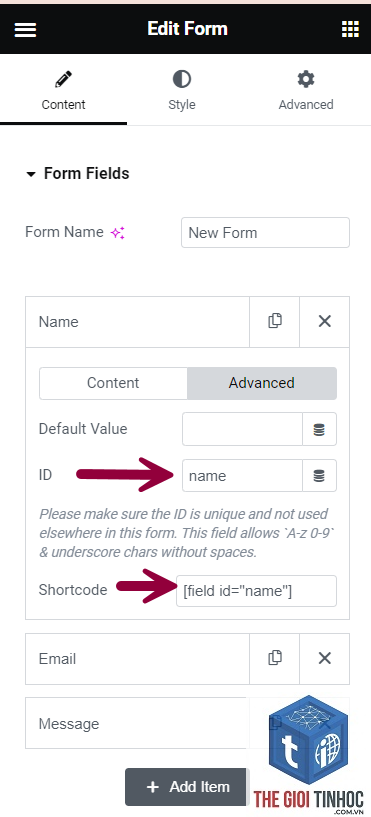Click the Shortcode label

[x=73, y=590]
